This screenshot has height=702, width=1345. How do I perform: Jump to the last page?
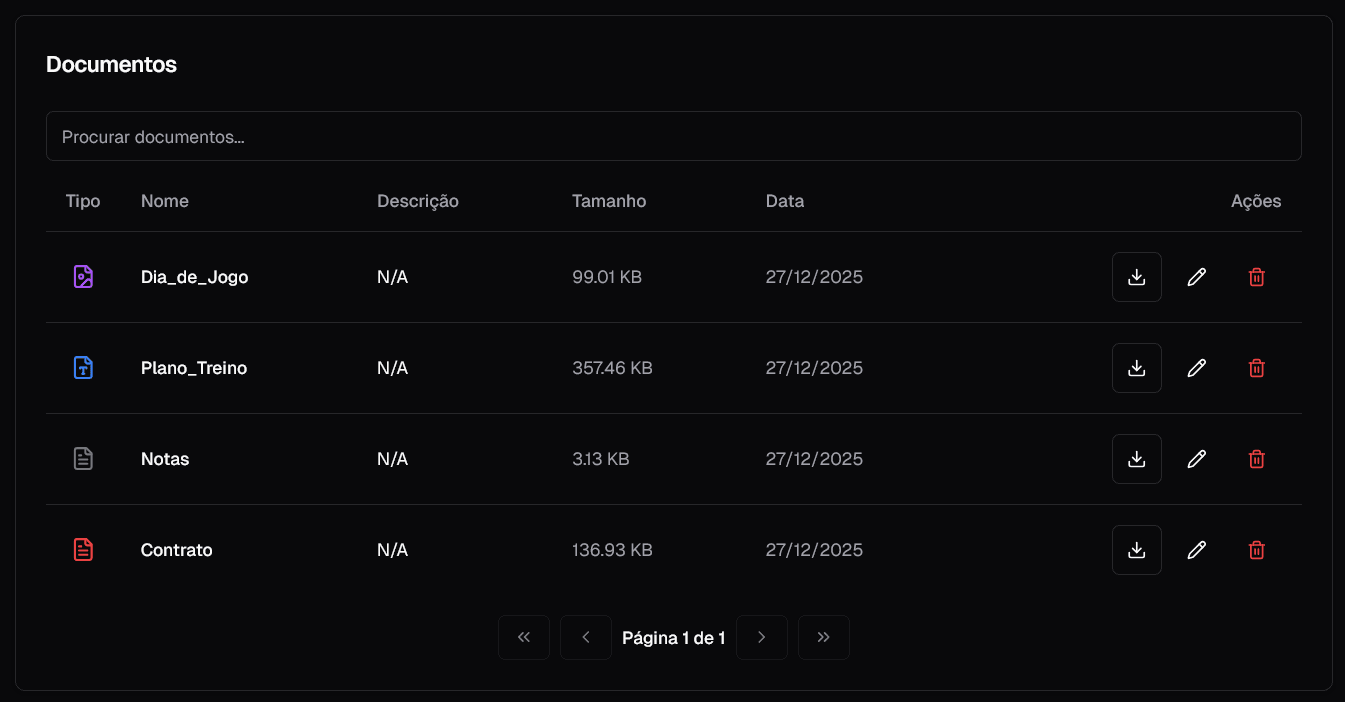coord(824,638)
